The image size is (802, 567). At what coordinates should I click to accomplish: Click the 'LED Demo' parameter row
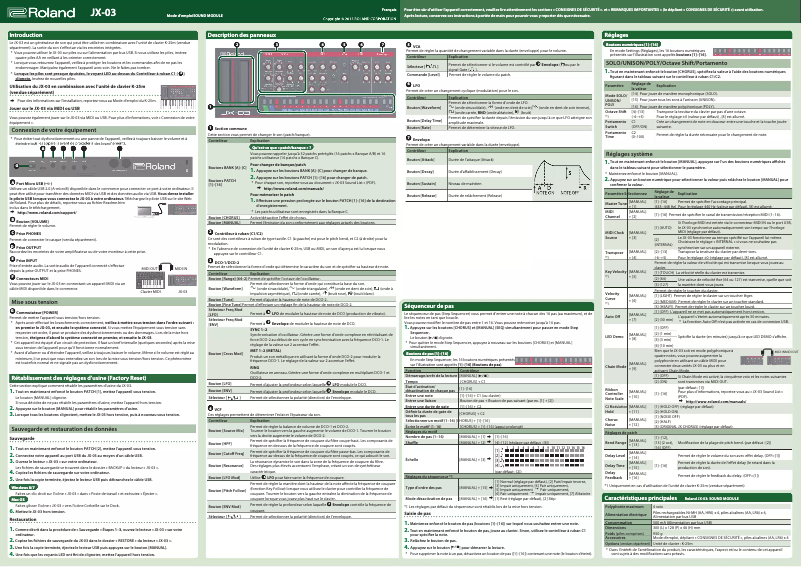point(698,336)
